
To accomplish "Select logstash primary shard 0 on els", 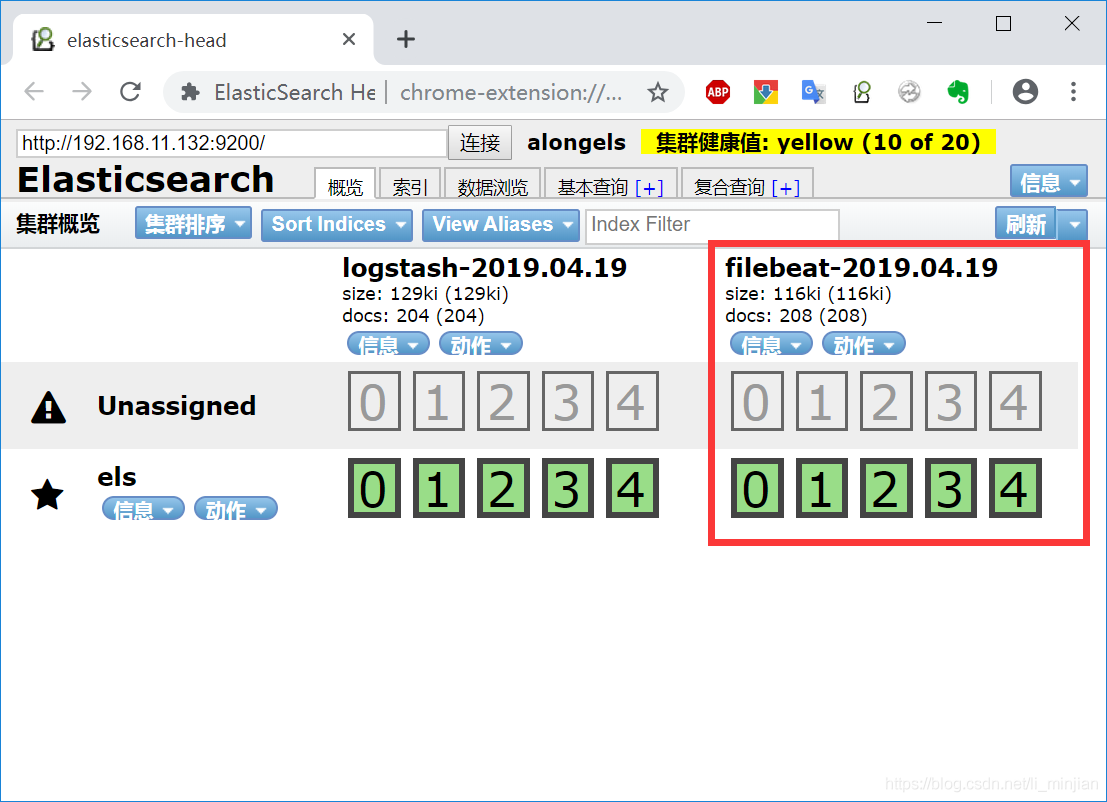I will pos(374,488).
